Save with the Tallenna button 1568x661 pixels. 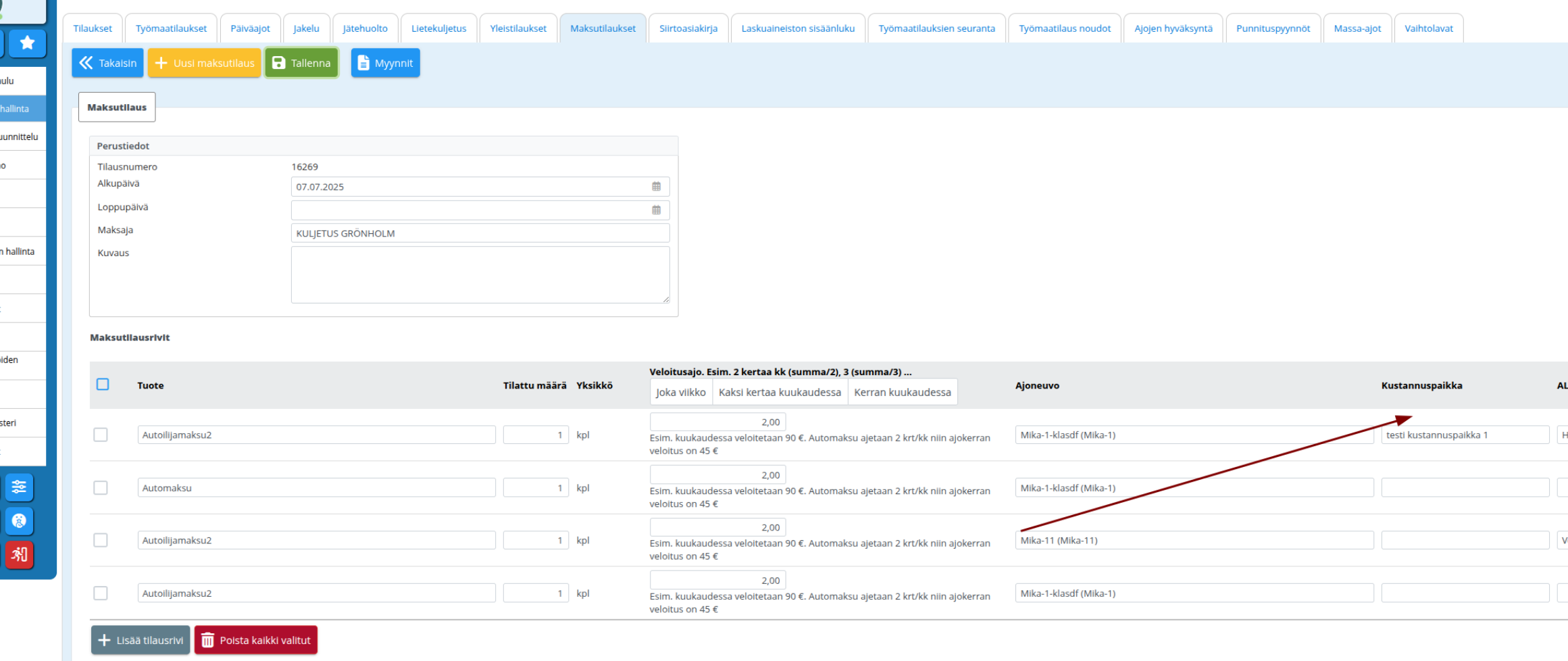pos(301,63)
